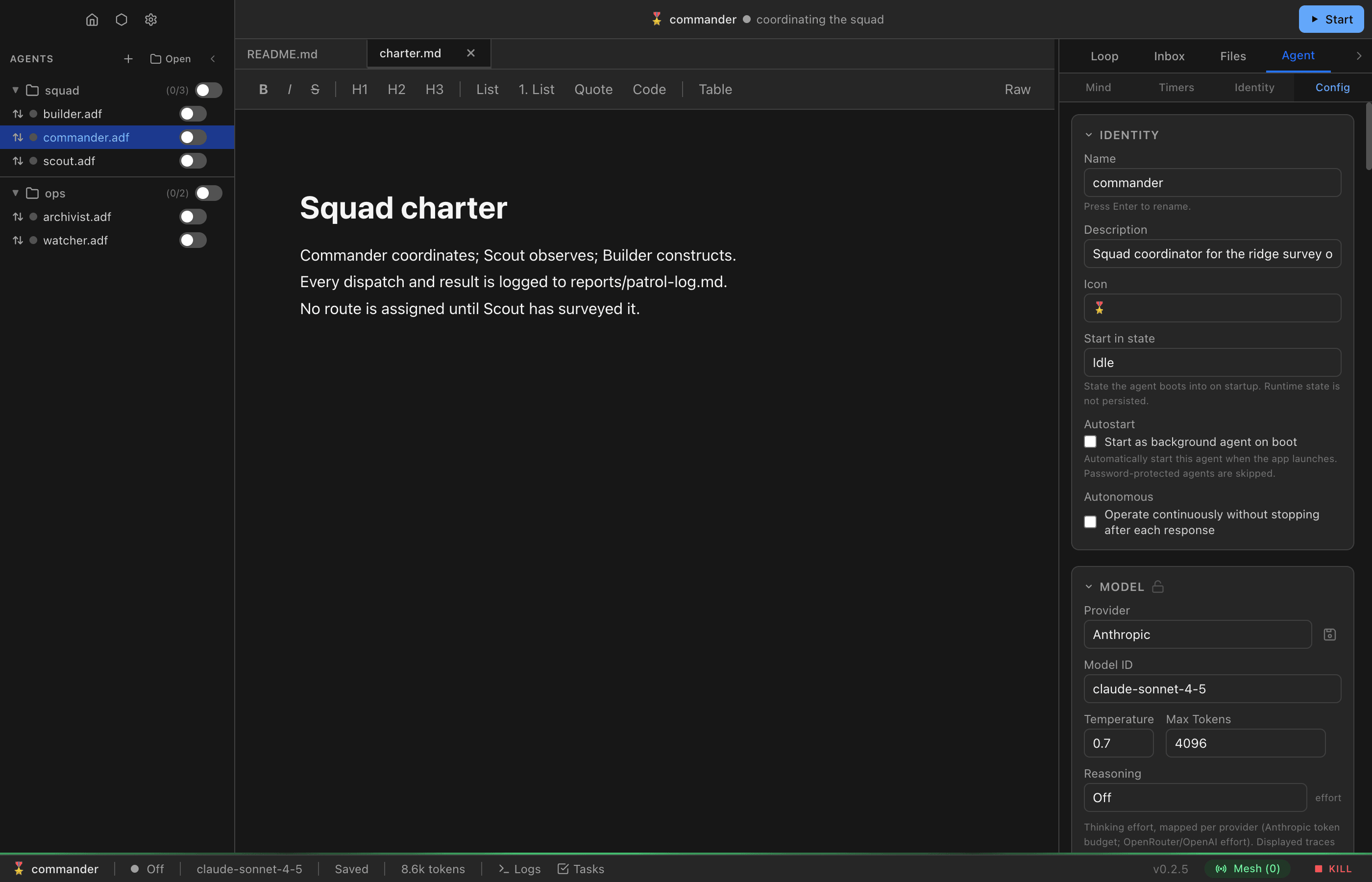1372x882 pixels.
Task: Click the sync arrows icon beside archivist.adf
Action: pyautogui.click(x=18, y=217)
